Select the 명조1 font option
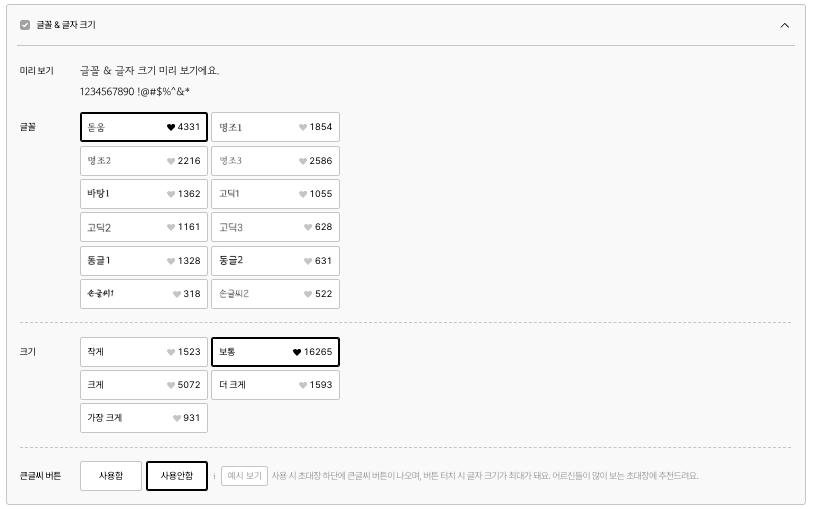 (275, 127)
